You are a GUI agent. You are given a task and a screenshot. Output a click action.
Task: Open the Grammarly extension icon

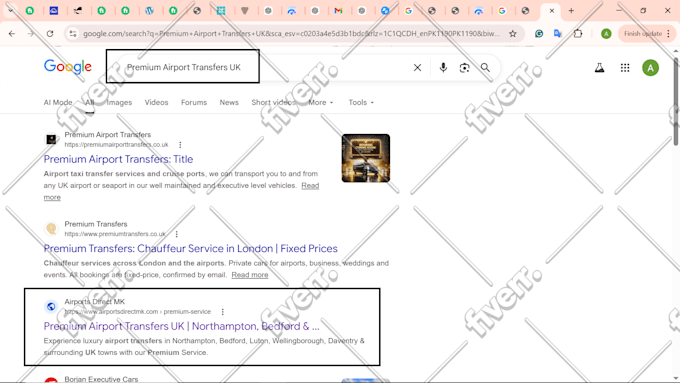pos(539,33)
